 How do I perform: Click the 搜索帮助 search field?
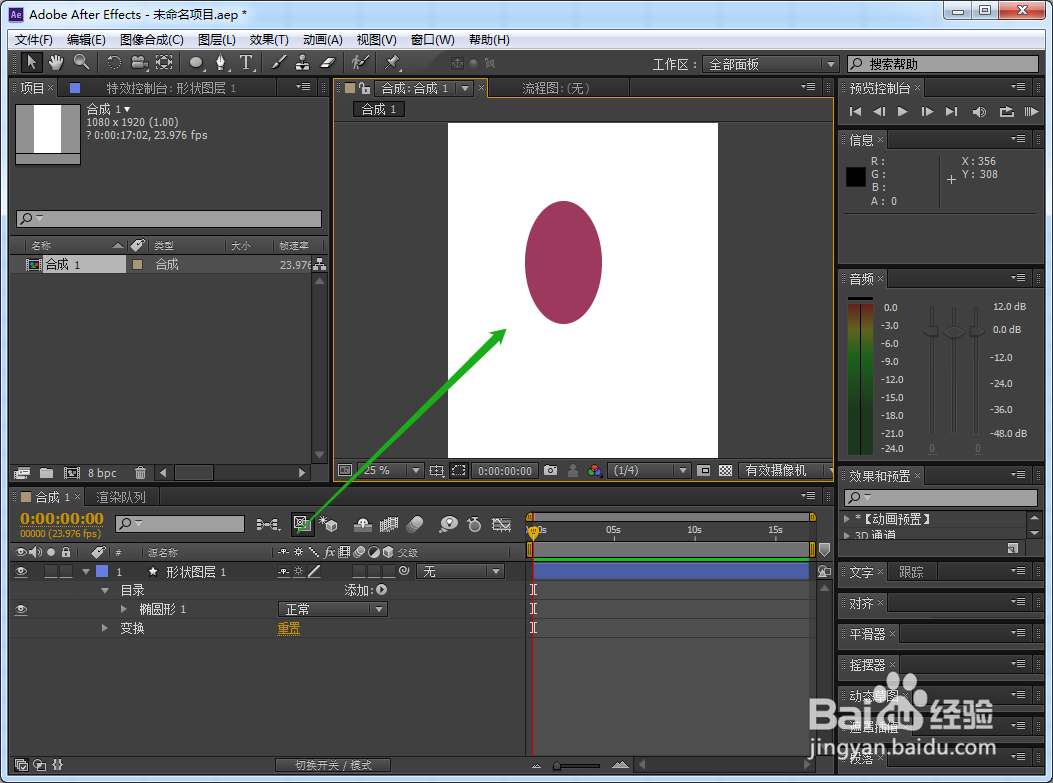[943, 64]
